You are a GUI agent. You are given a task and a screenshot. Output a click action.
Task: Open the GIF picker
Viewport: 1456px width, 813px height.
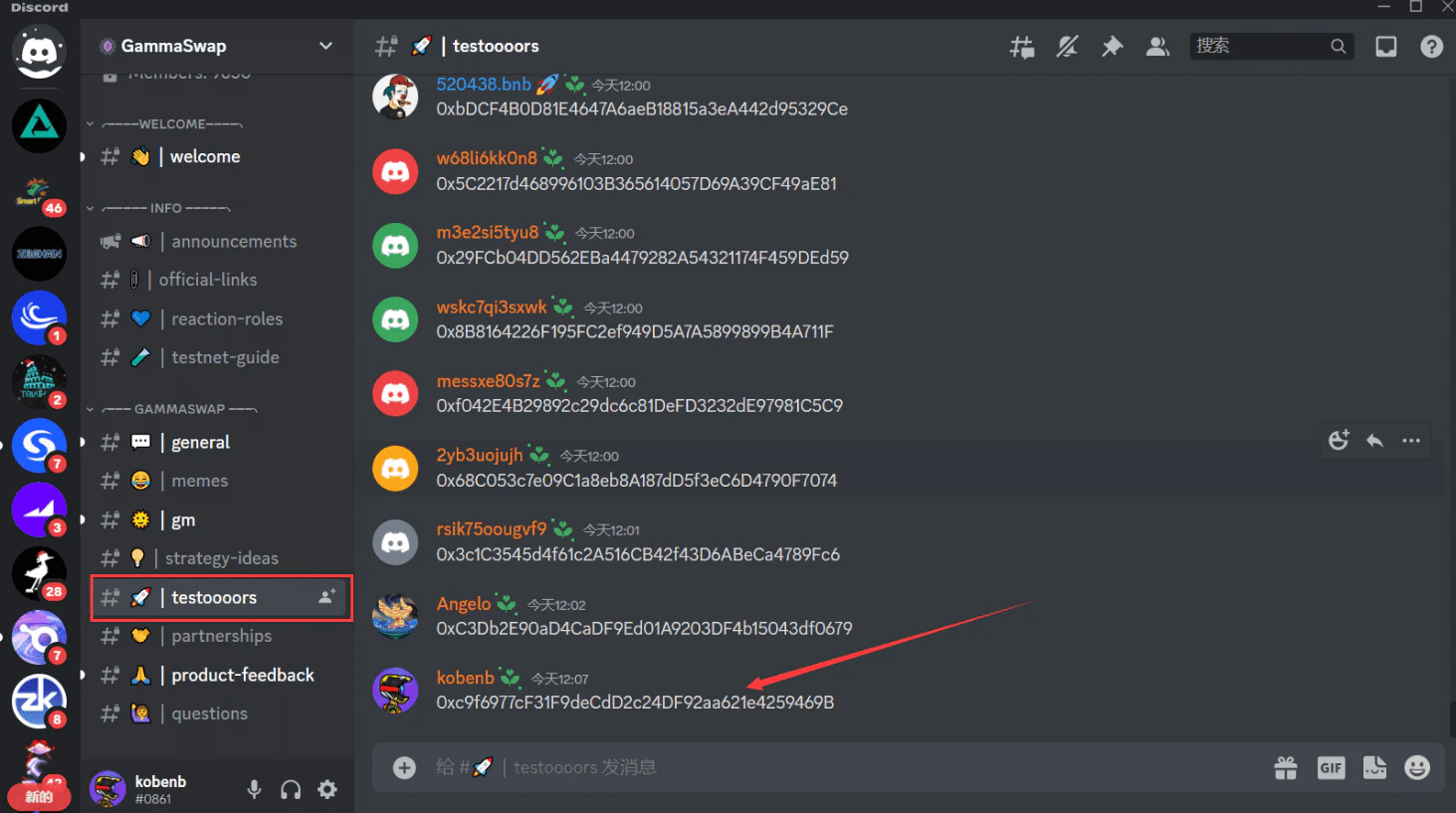pos(1331,767)
